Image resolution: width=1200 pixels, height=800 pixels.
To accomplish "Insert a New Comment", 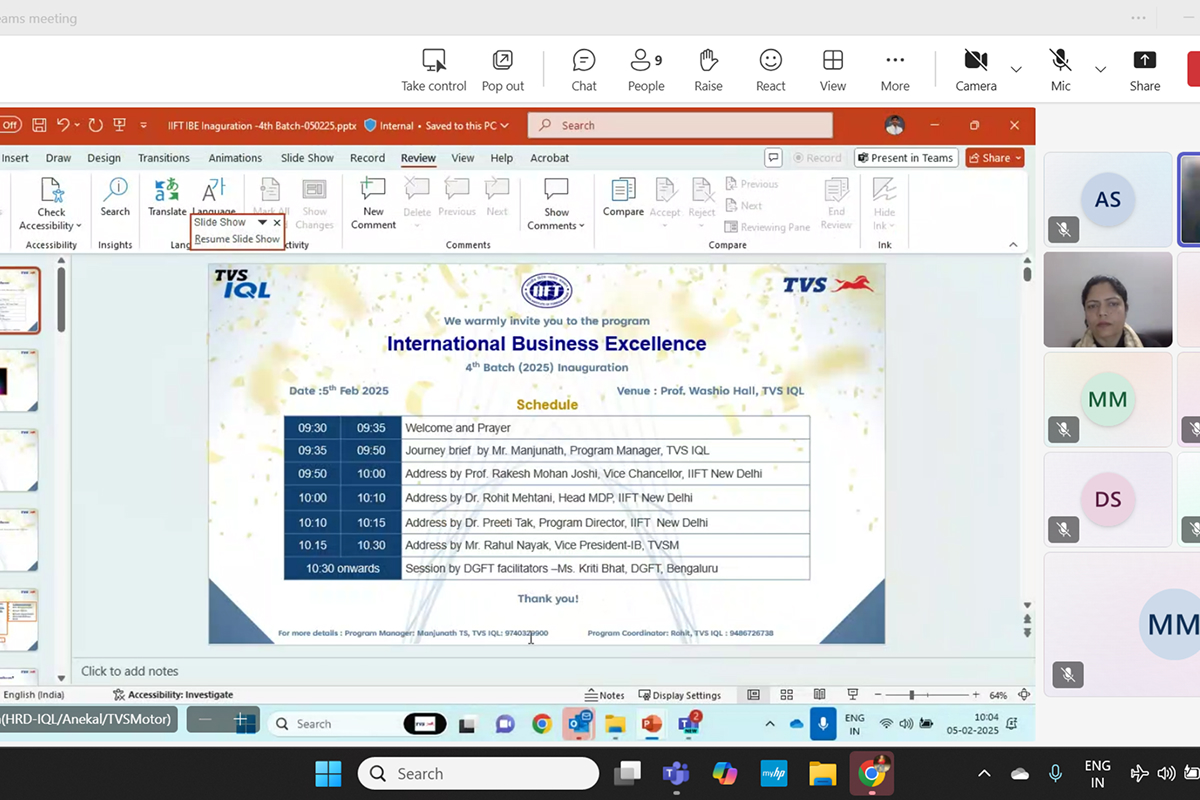I will [373, 204].
